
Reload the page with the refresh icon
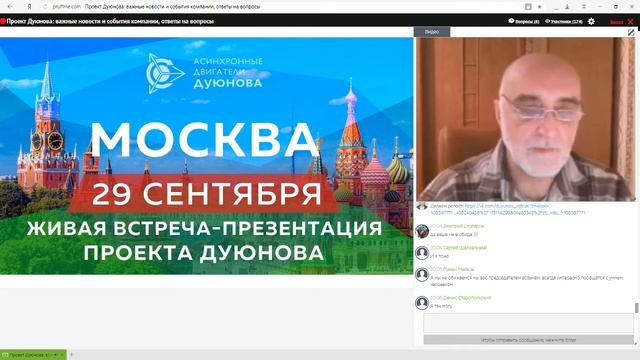45,7
